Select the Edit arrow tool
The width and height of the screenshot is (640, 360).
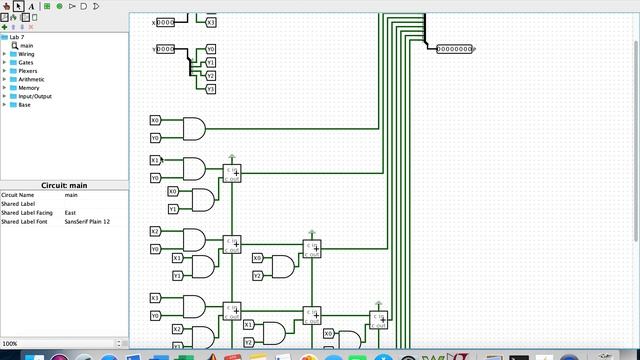(18, 6)
